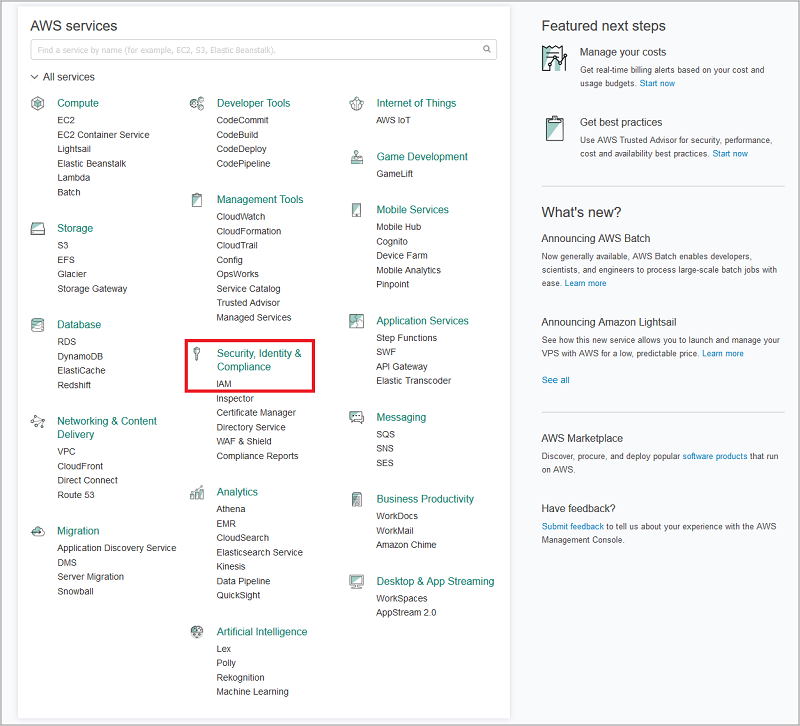Select the Analytics bar chart icon

tap(196, 492)
